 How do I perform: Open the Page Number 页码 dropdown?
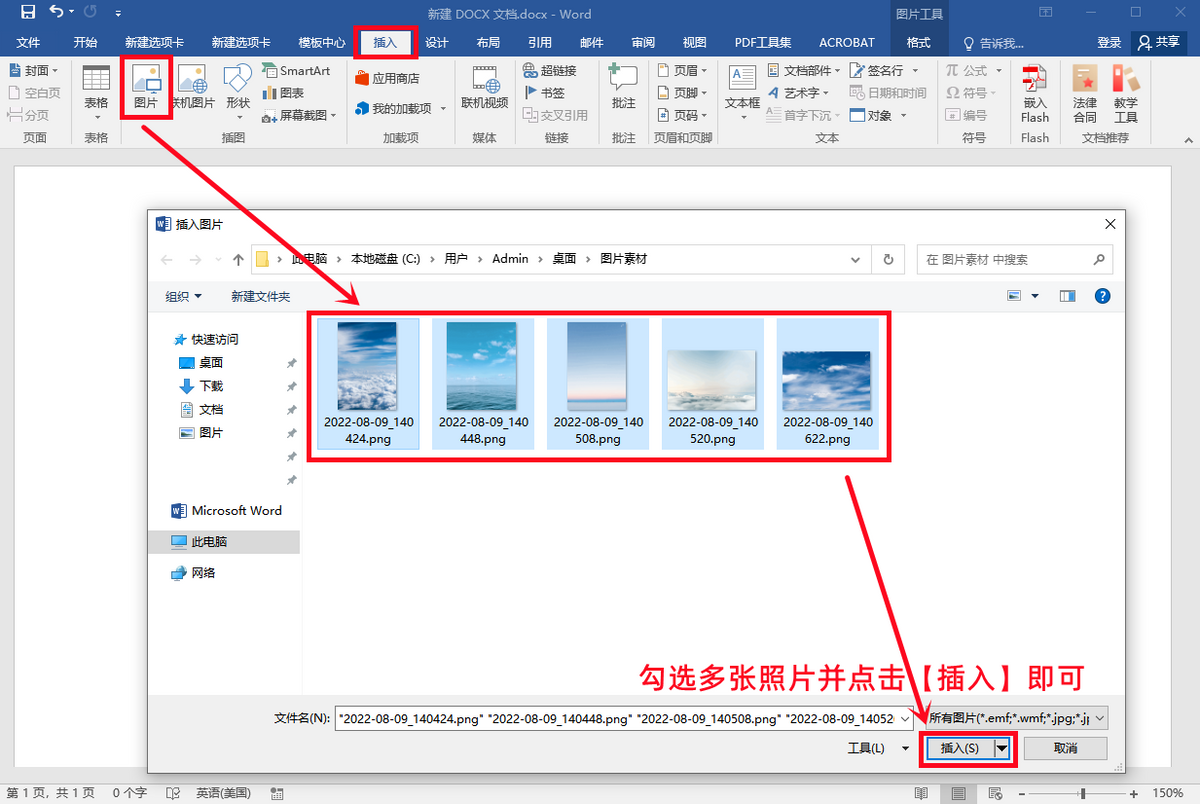coord(683,115)
